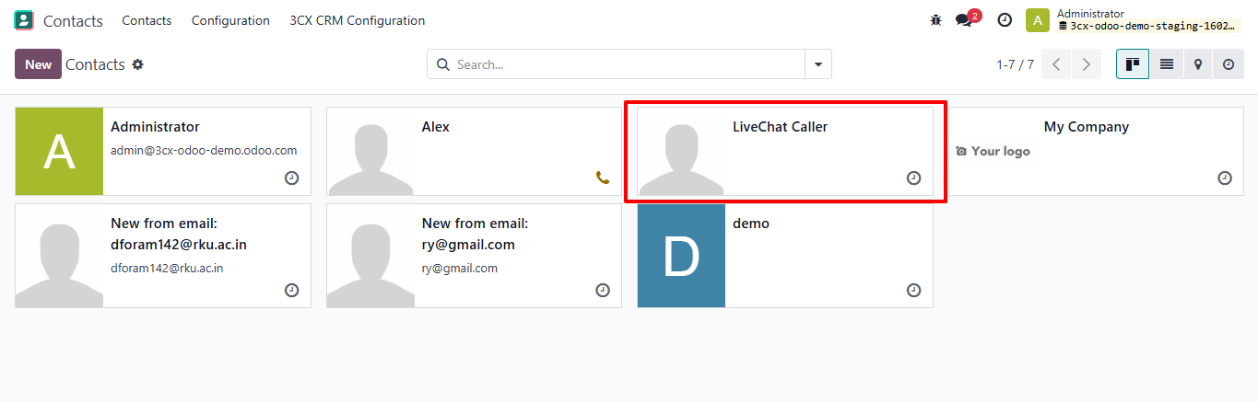
Task: Open the 3CX CRM Configuration menu
Action: pyautogui.click(x=357, y=20)
